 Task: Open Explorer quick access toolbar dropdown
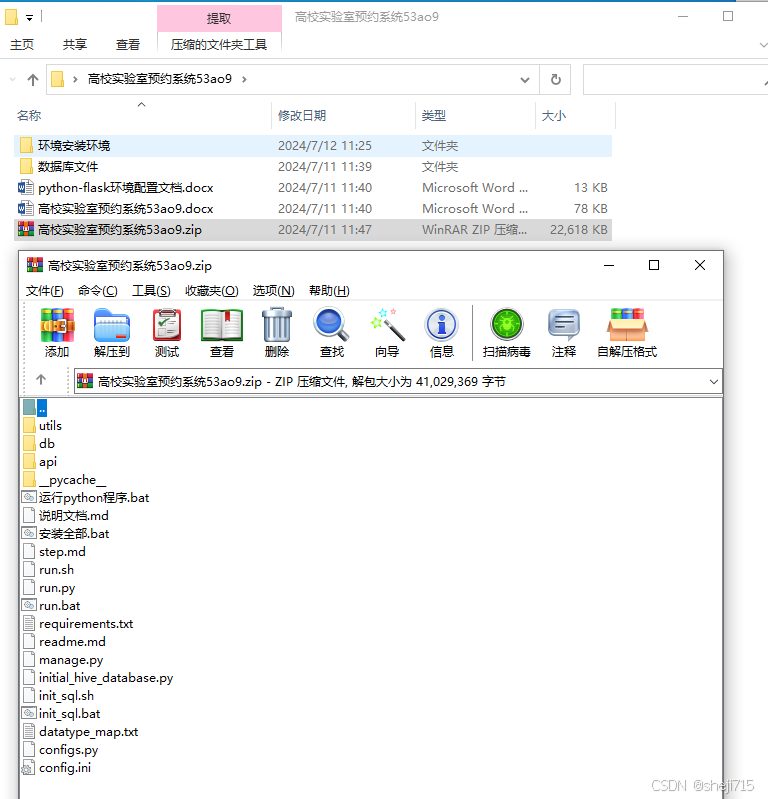point(30,18)
